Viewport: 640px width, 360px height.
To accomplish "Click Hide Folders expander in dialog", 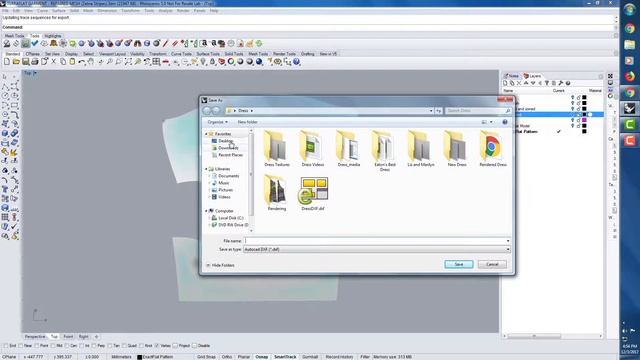I will [x=221, y=265].
